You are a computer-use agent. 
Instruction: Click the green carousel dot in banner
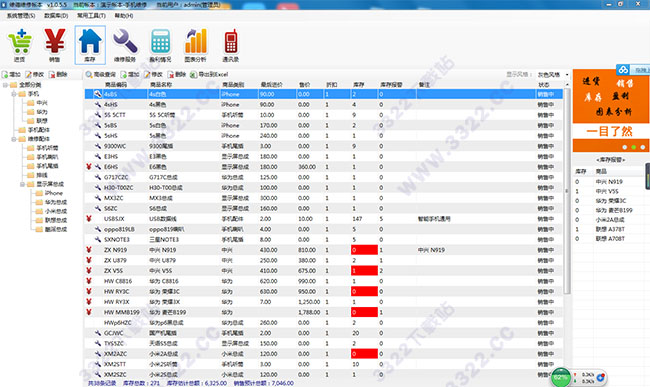(x=633, y=147)
